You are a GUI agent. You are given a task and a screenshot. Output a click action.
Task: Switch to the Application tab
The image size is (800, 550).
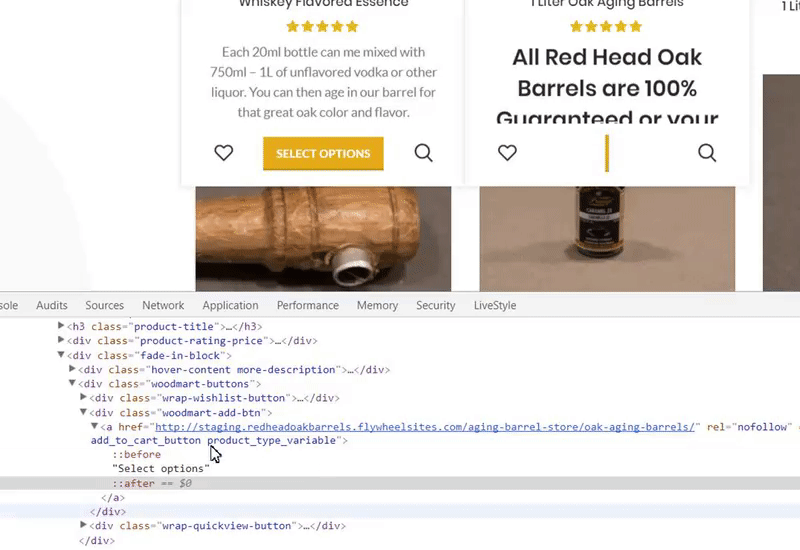[x=230, y=305]
